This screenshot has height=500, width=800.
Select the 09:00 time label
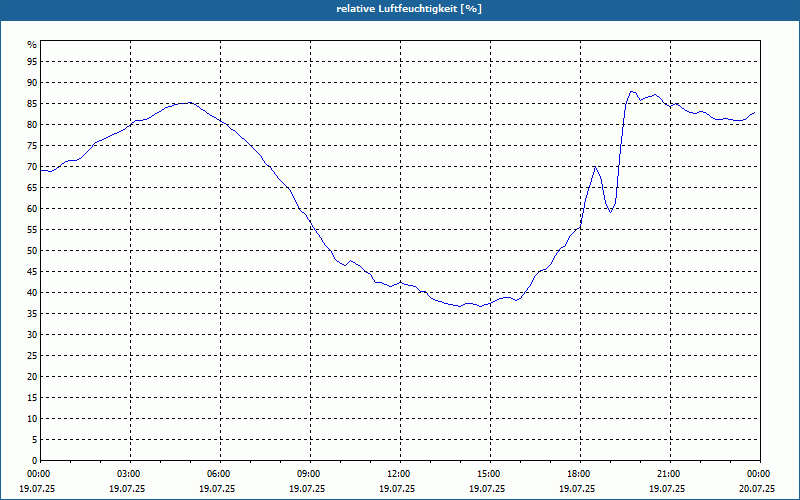pyautogui.click(x=311, y=474)
